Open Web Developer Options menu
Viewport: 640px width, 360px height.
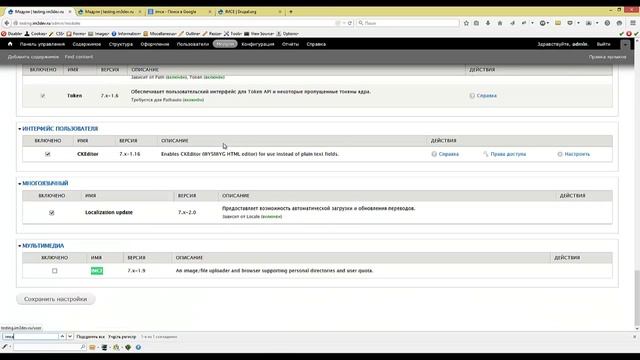pos(287,34)
